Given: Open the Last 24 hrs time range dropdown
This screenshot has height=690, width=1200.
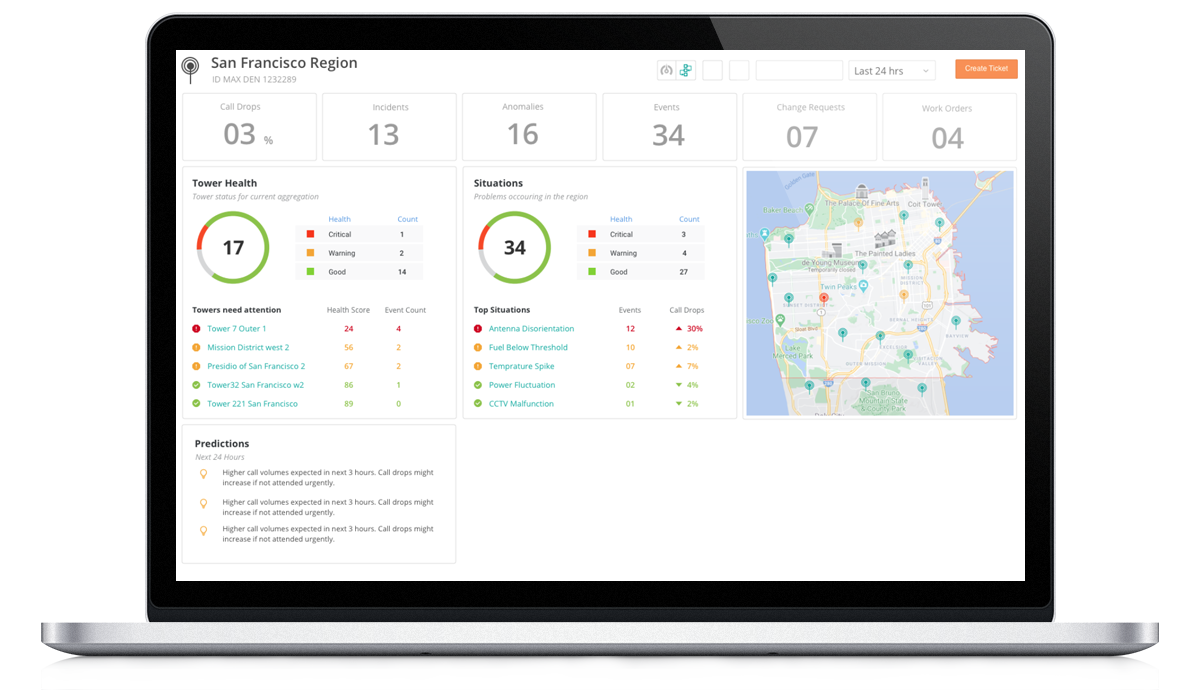Looking at the screenshot, I should [892, 71].
